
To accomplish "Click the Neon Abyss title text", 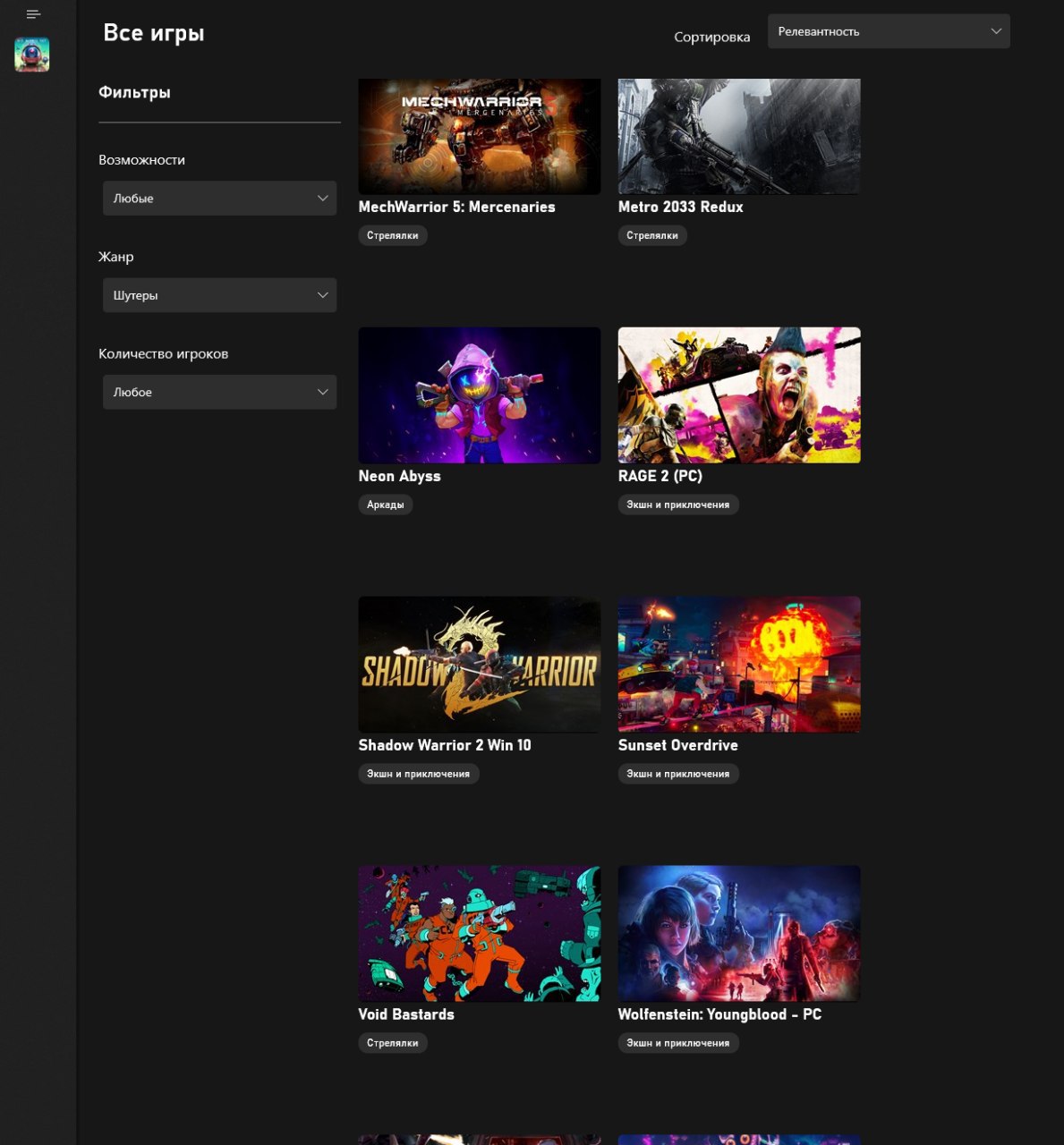I will [400, 476].
